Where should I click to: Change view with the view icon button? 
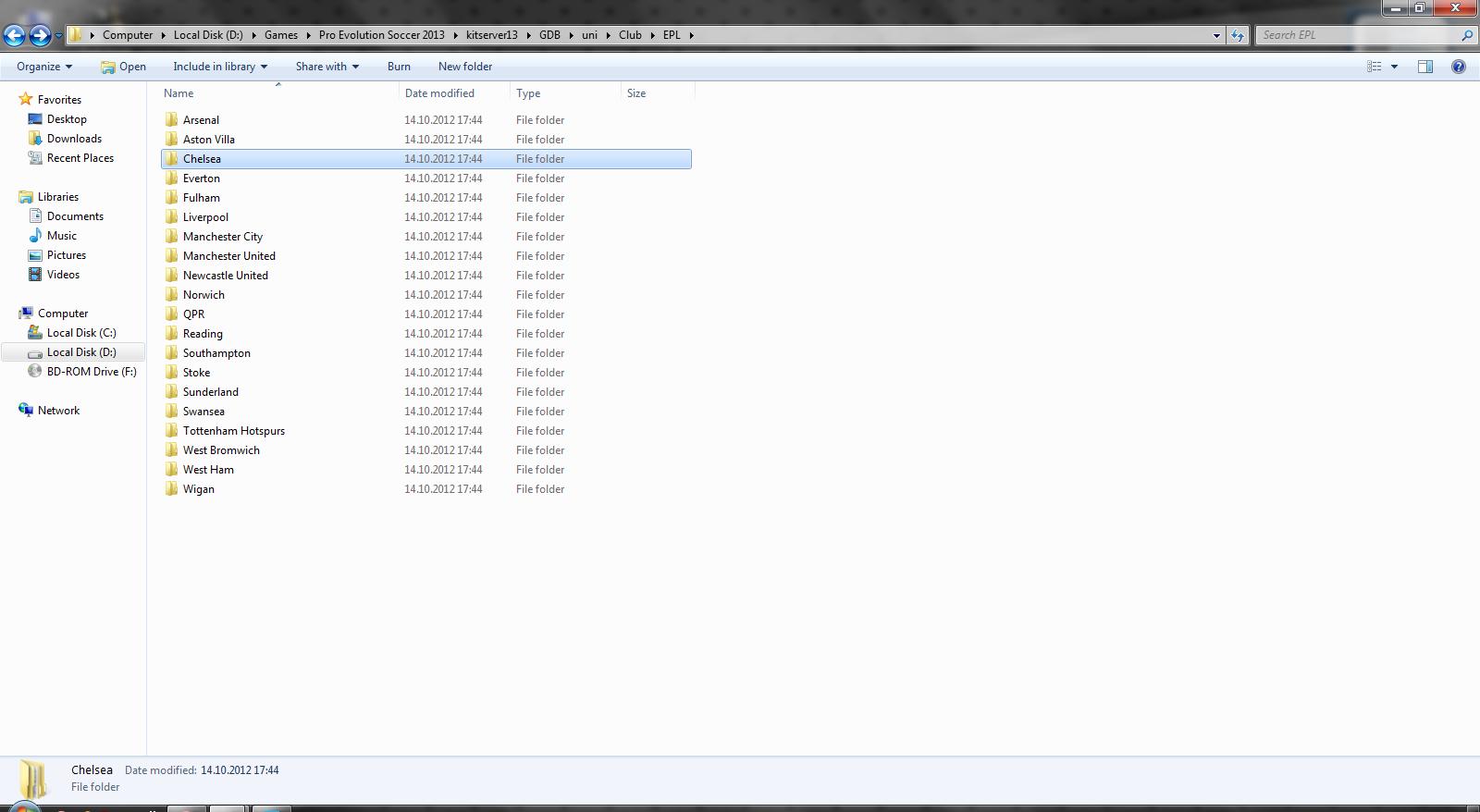(1375, 67)
